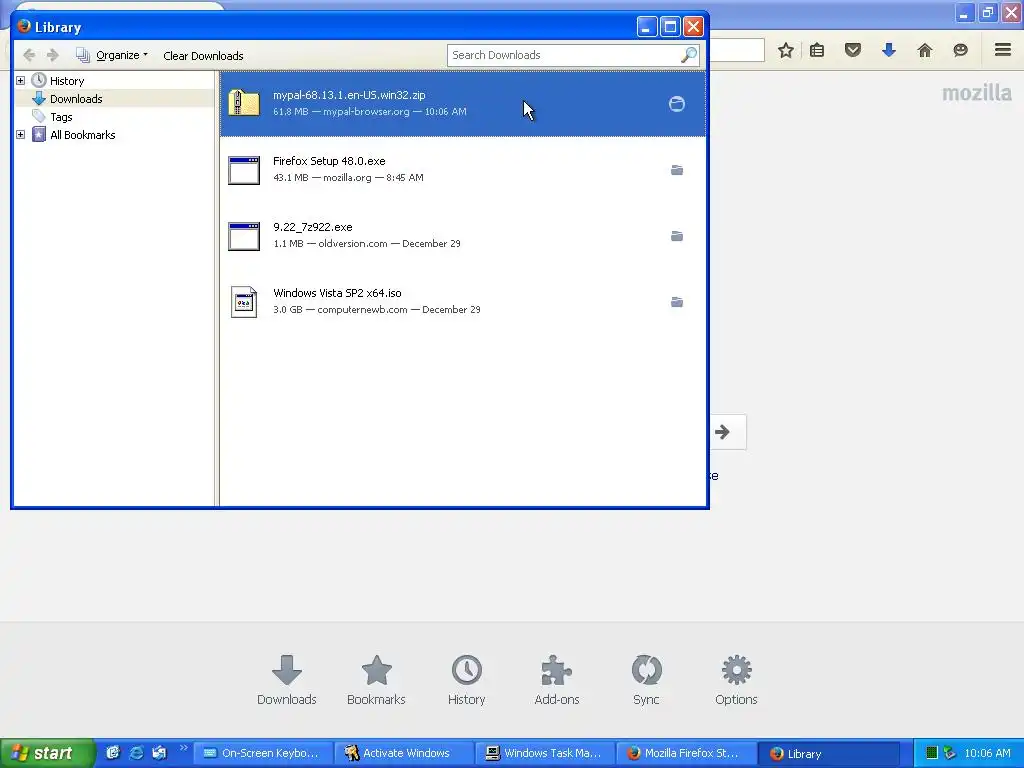
Task: Save page to Pocket in Firefox toolbar
Action: pos(853,50)
